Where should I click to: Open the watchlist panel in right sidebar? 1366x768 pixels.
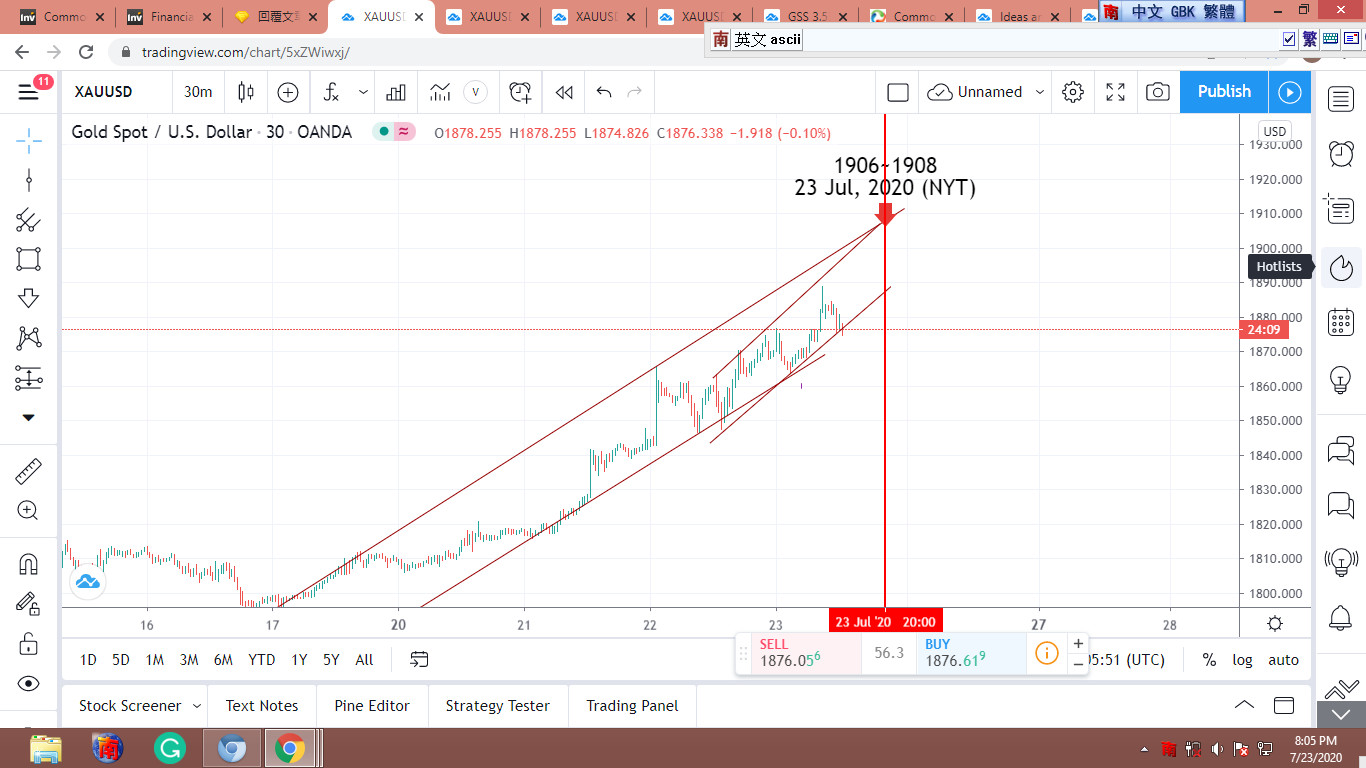1341,99
